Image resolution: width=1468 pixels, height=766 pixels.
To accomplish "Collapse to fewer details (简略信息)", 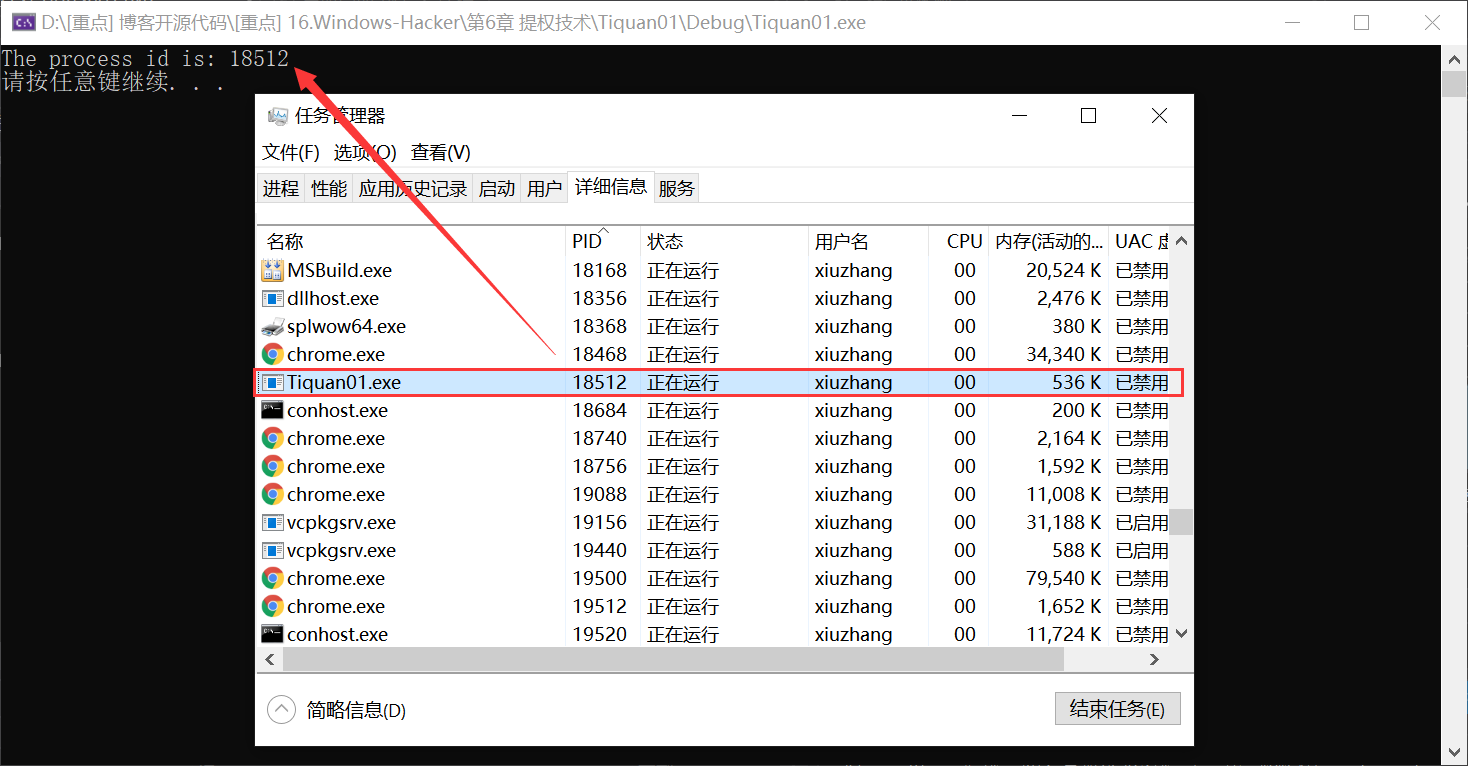I will point(337,710).
